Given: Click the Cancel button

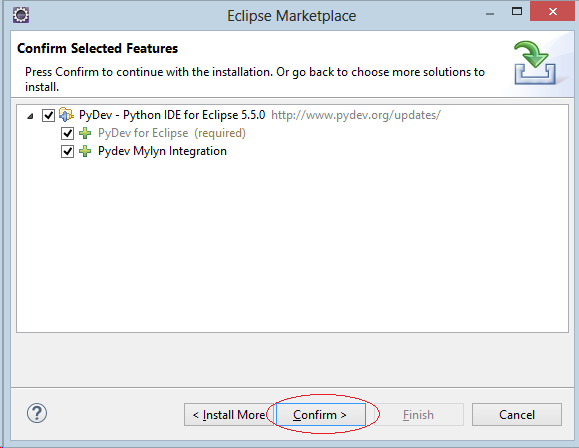Looking at the screenshot, I should 517,415.
